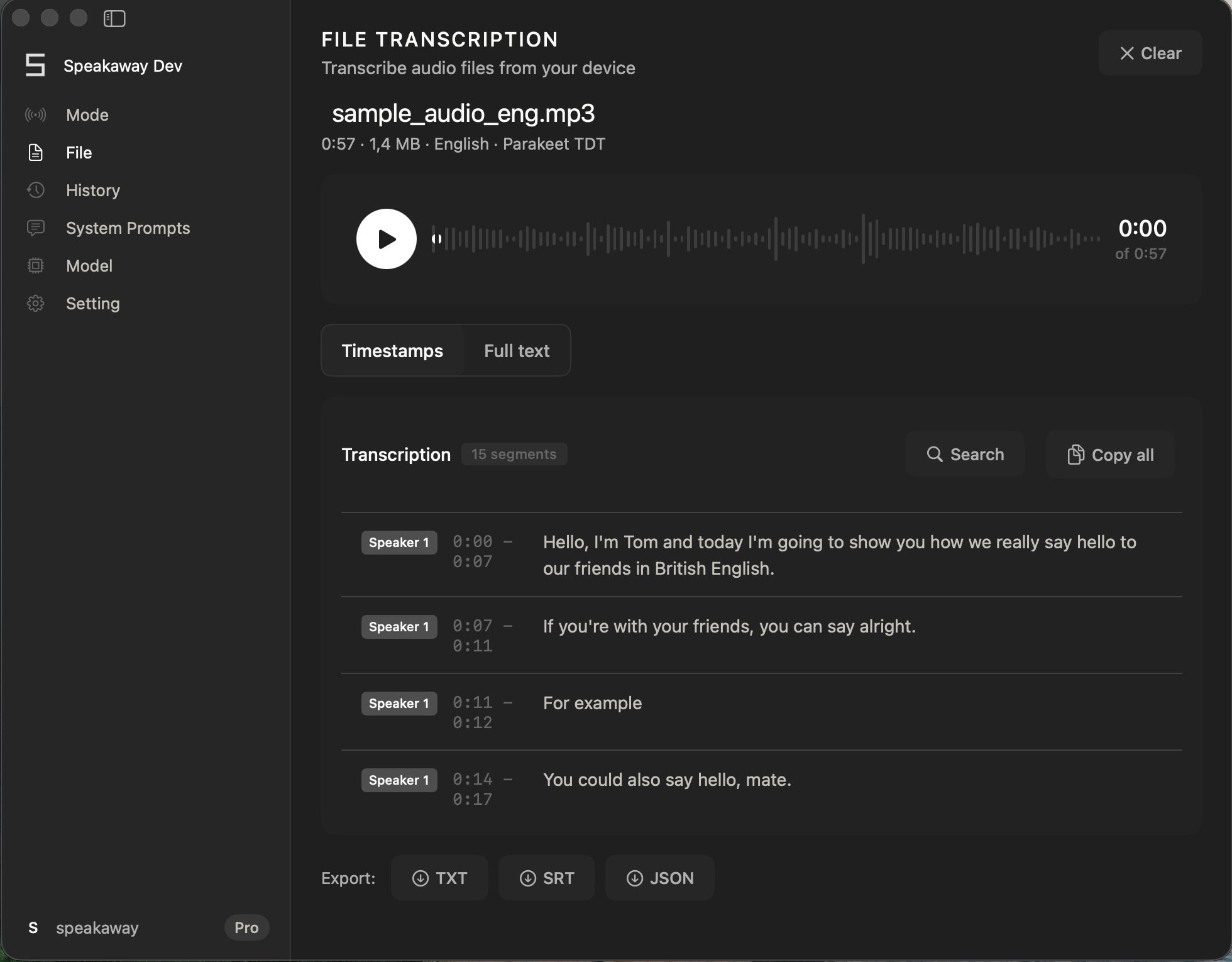Open the speakaway account profile

(97, 928)
